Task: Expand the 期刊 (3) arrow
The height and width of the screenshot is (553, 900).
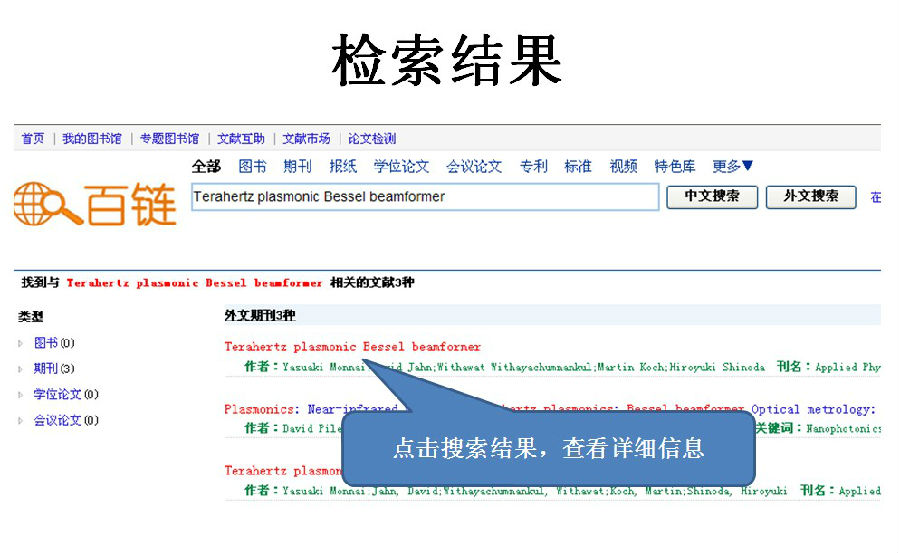Action: click(x=20, y=369)
